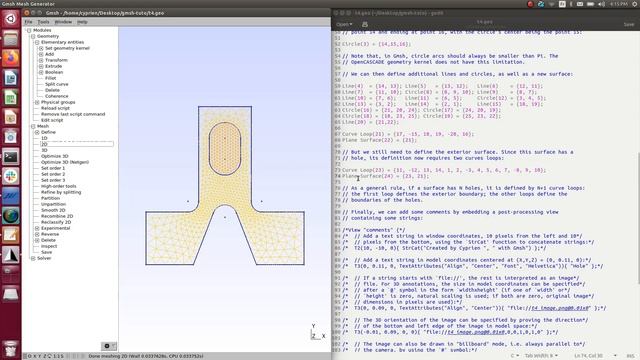Click Recombine 2D mesh item

tap(57, 216)
